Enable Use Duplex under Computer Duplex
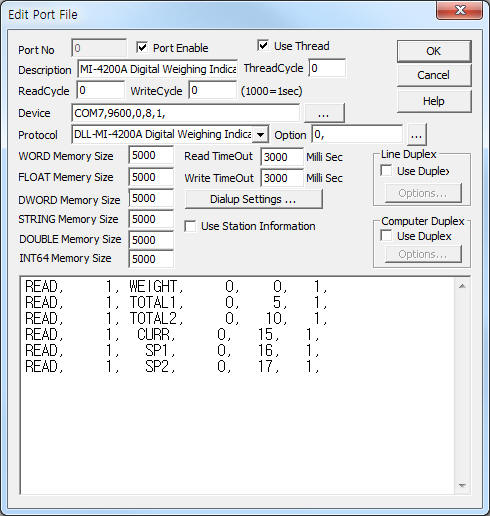 click(386, 236)
